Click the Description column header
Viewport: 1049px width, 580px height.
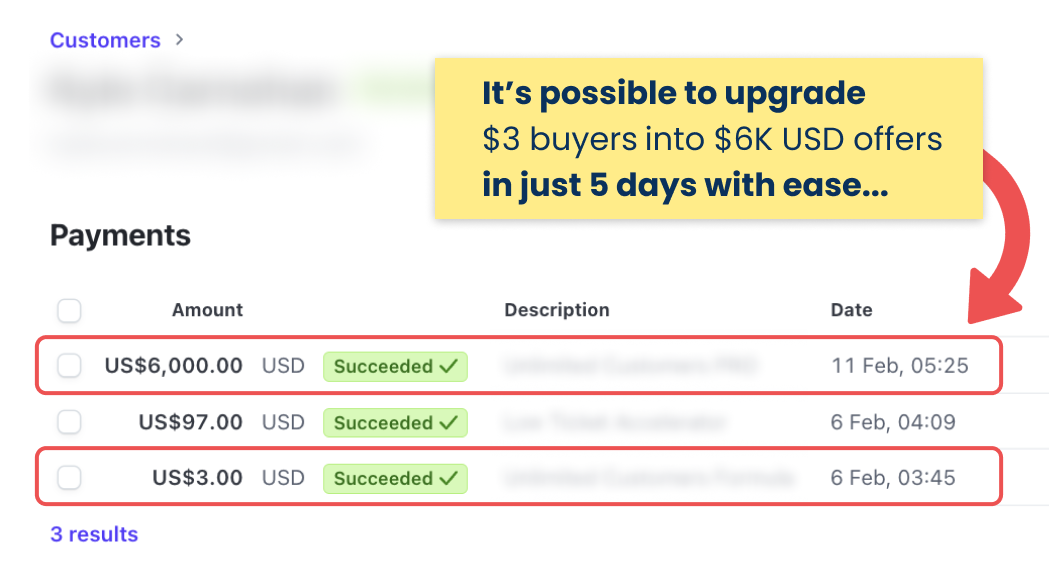tap(557, 310)
